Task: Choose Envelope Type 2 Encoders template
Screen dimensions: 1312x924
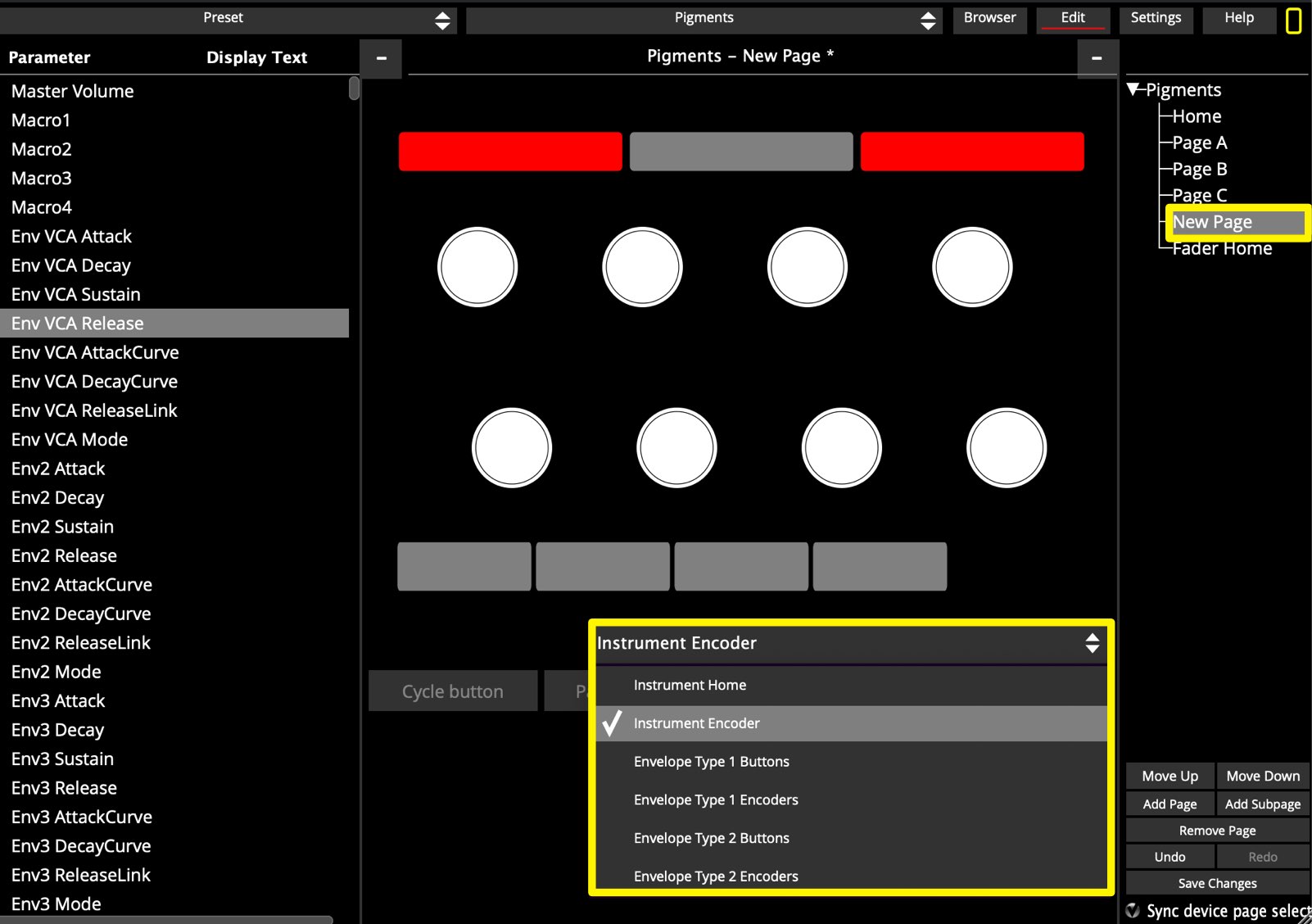Action: pos(850,876)
